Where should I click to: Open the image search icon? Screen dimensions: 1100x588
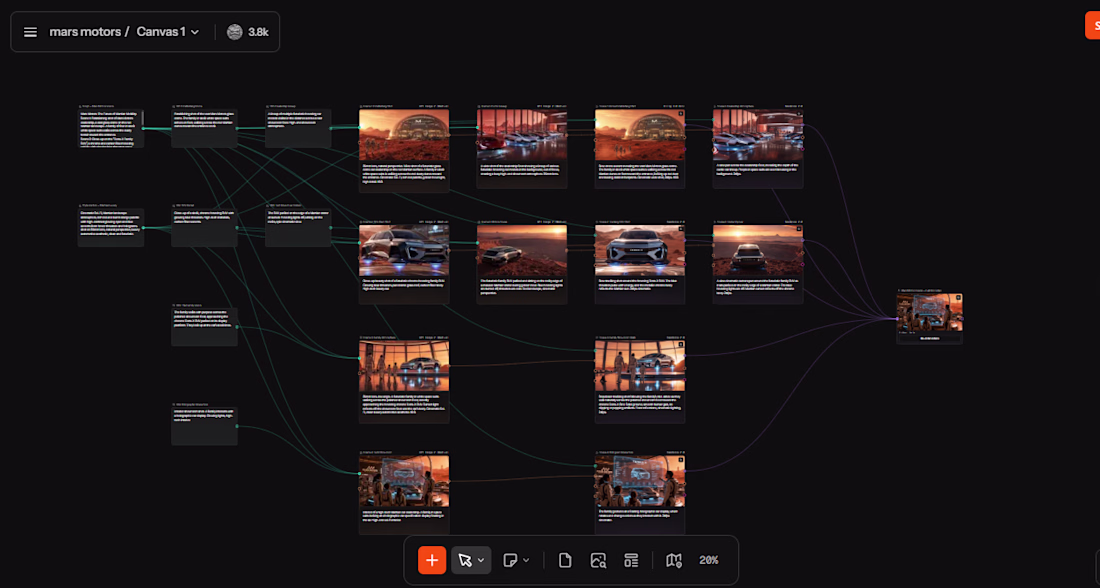[x=598, y=560]
